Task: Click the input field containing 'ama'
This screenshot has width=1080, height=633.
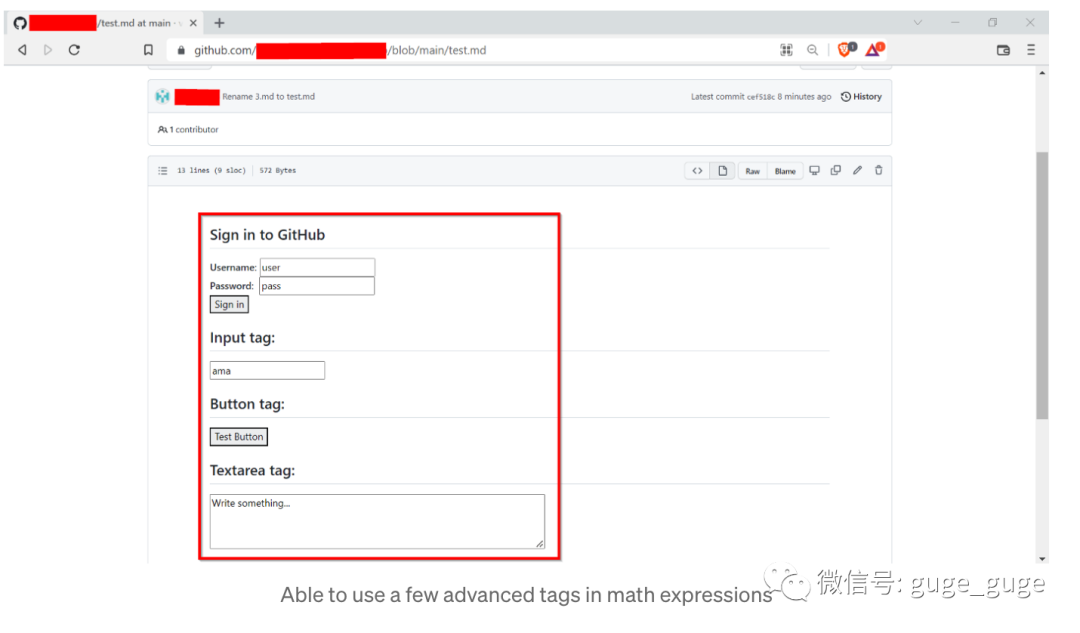Action: click(267, 371)
